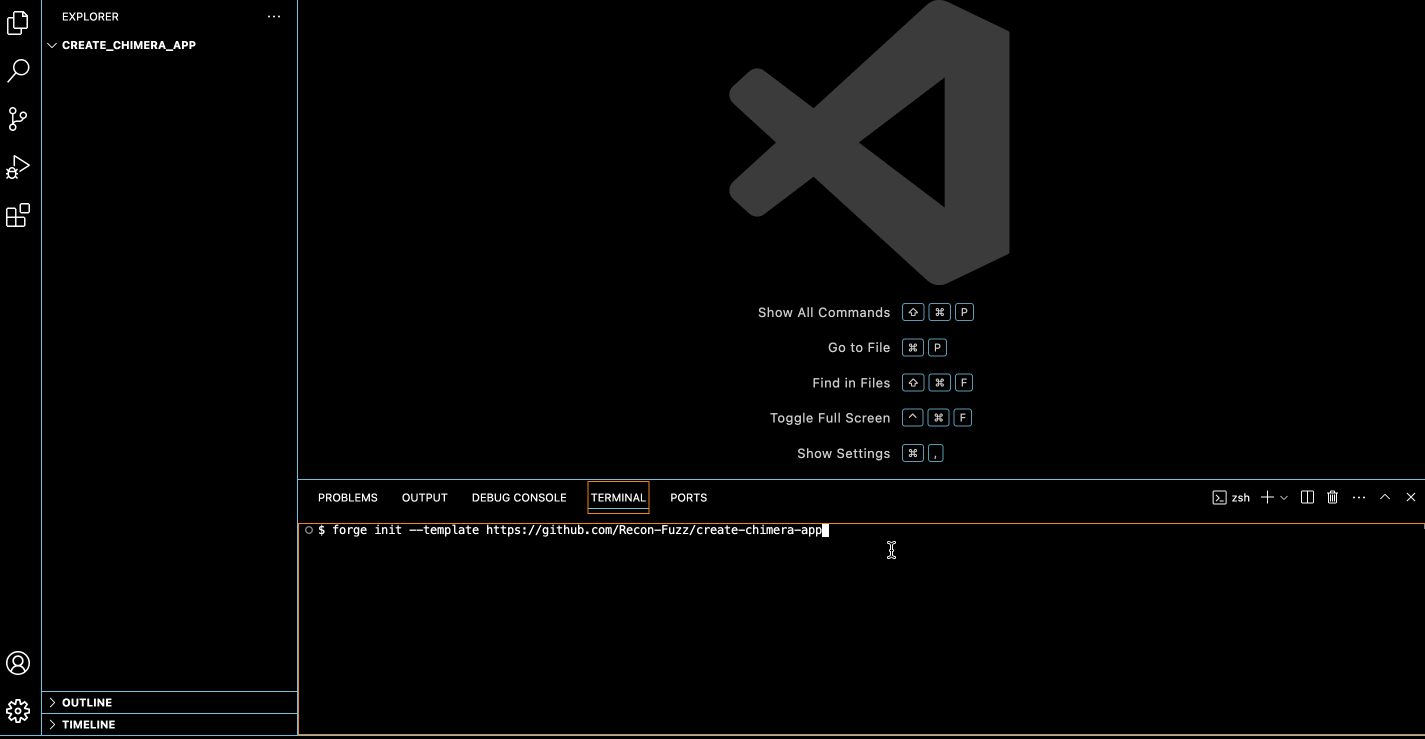Open the Source Control view
The image size is (1425, 739).
[18, 119]
